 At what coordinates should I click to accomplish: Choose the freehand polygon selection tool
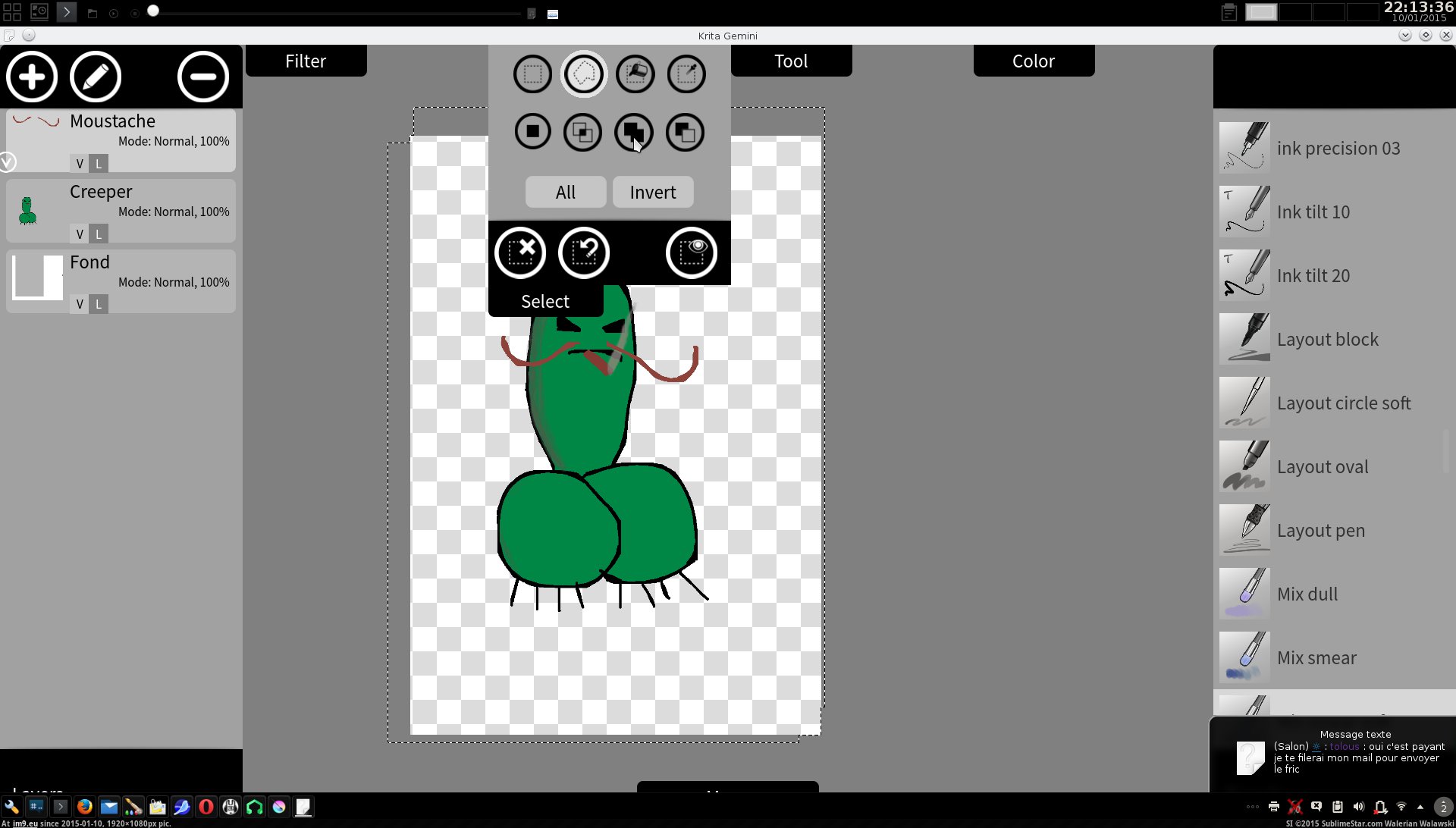584,74
